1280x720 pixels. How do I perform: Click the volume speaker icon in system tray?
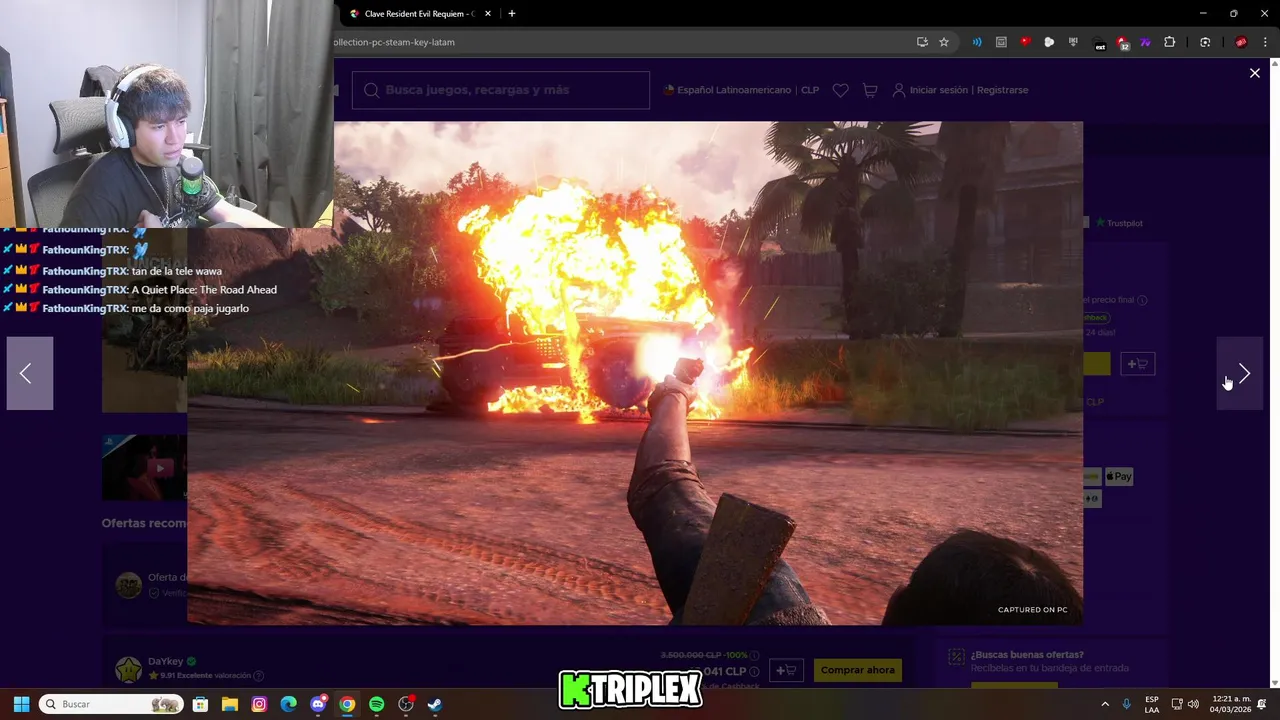[1193, 704]
